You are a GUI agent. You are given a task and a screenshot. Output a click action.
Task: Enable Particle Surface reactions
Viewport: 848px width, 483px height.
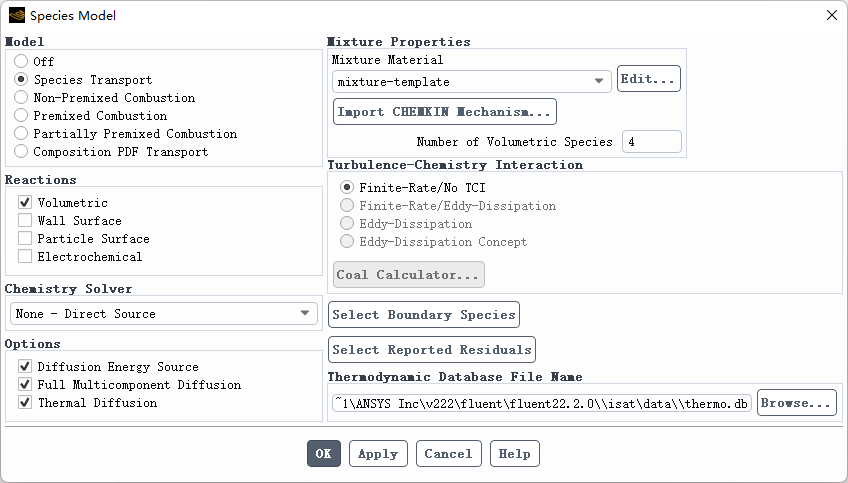pos(25,239)
